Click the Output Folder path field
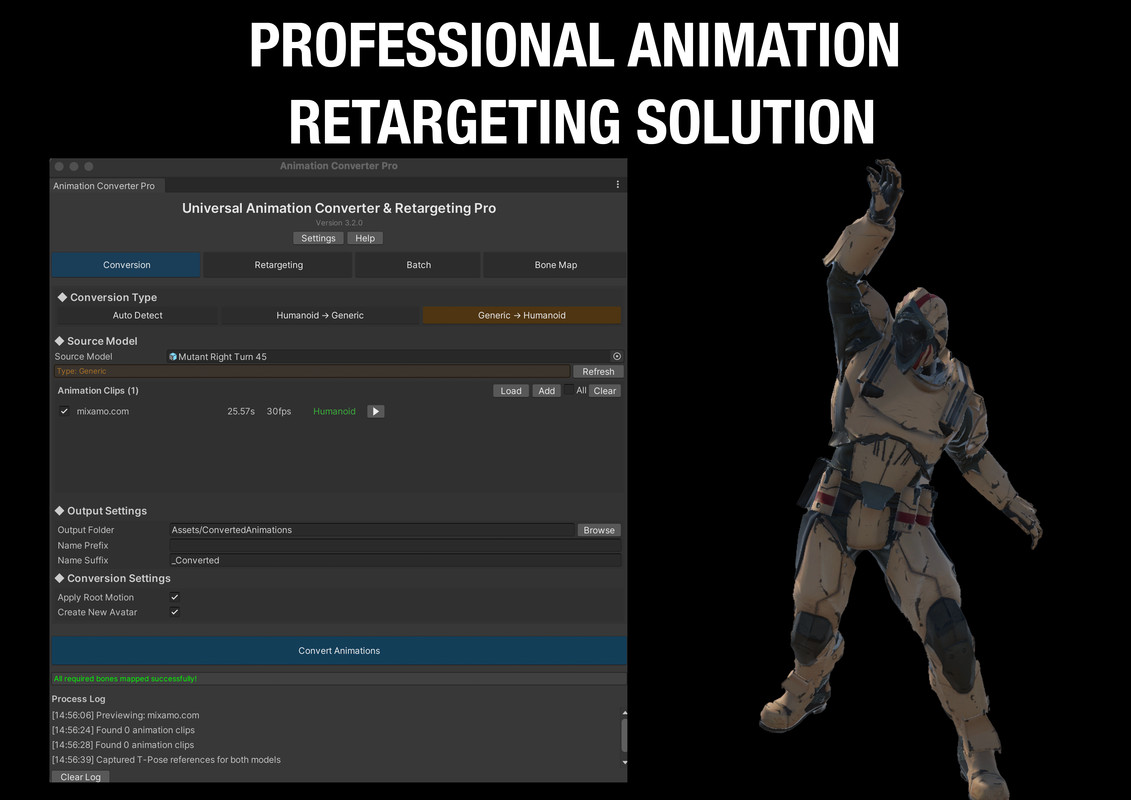1131x800 pixels. coord(371,529)
